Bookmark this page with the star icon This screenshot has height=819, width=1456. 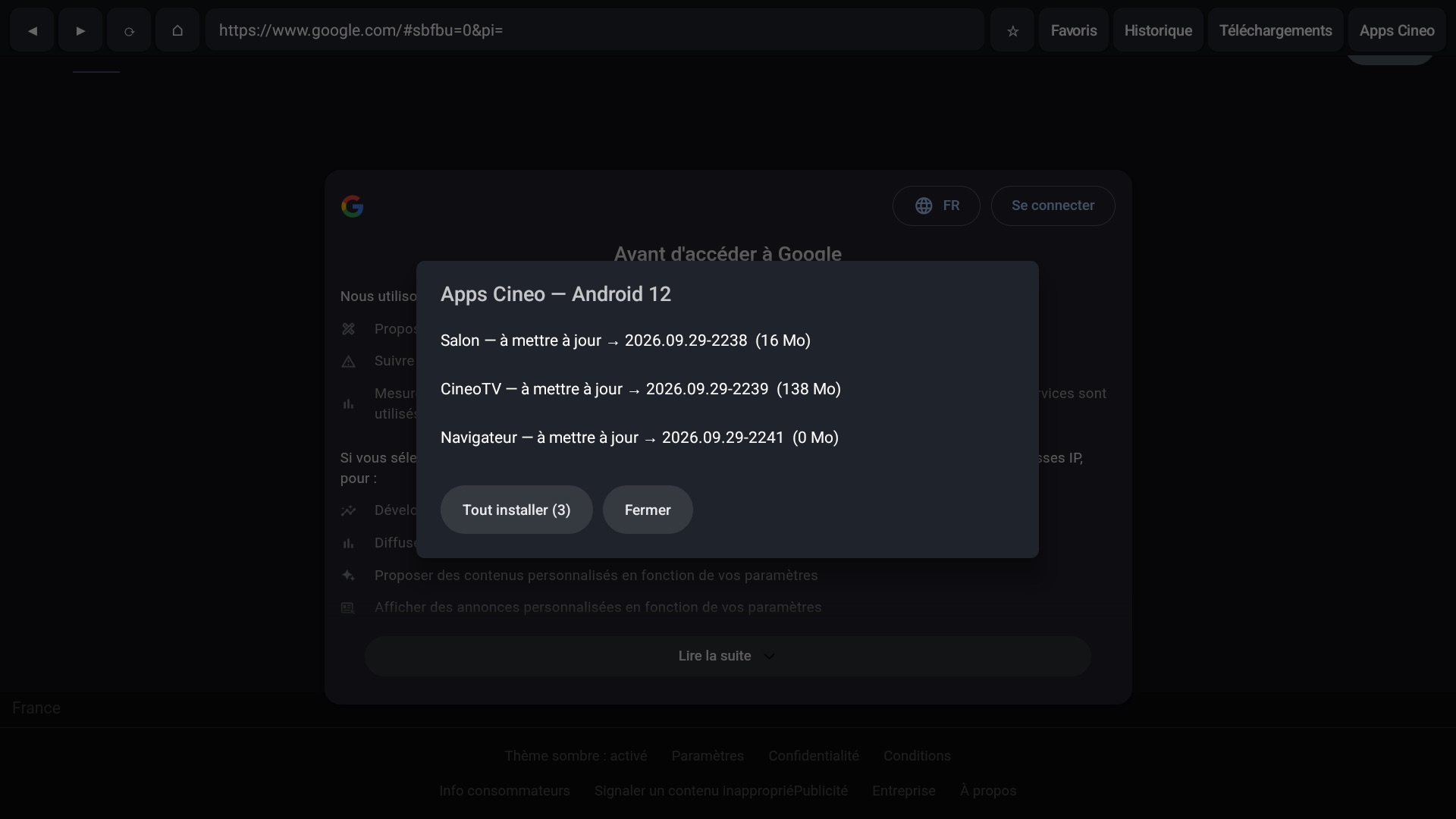point(1012,30)
